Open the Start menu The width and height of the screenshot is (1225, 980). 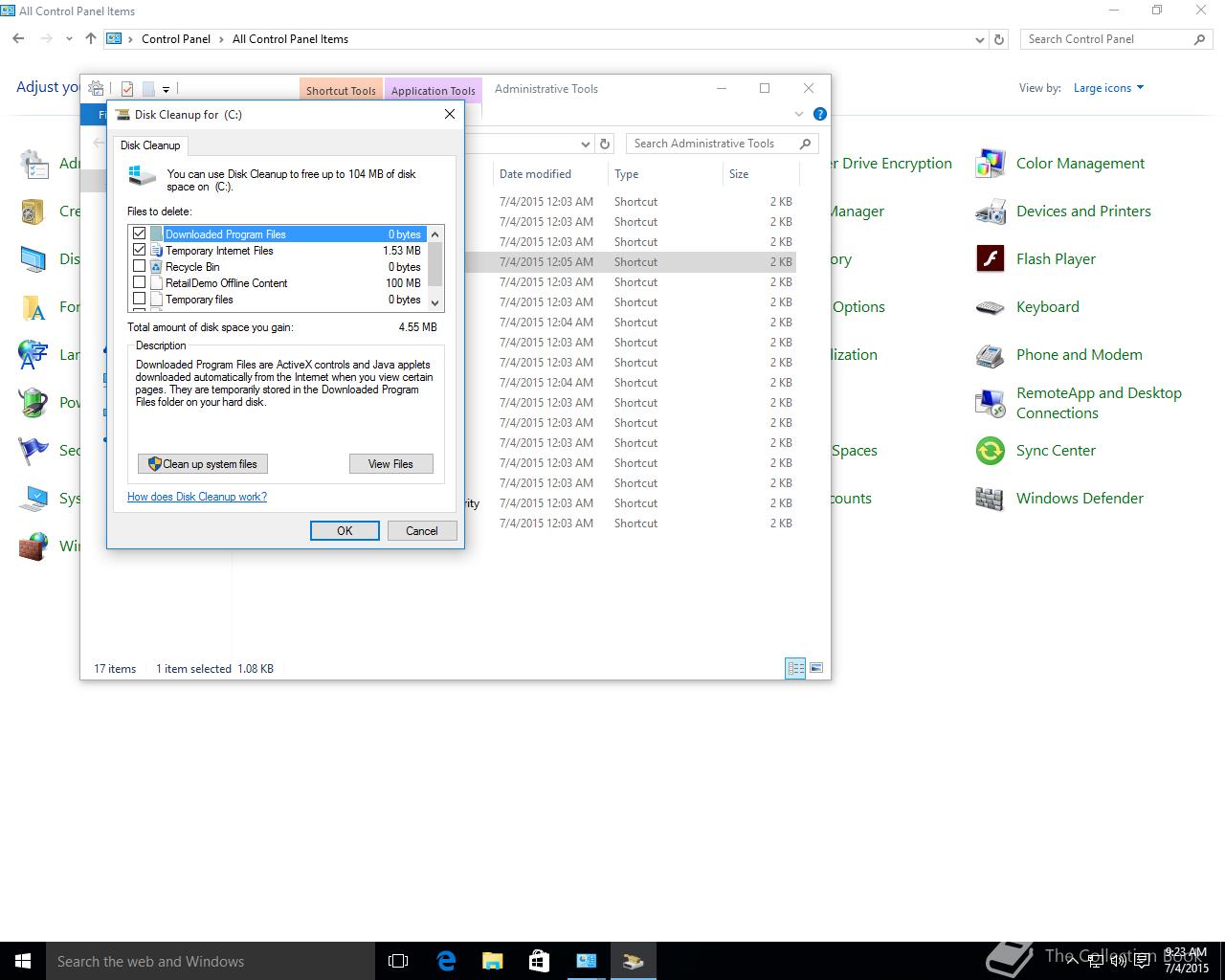click(23, 961)
